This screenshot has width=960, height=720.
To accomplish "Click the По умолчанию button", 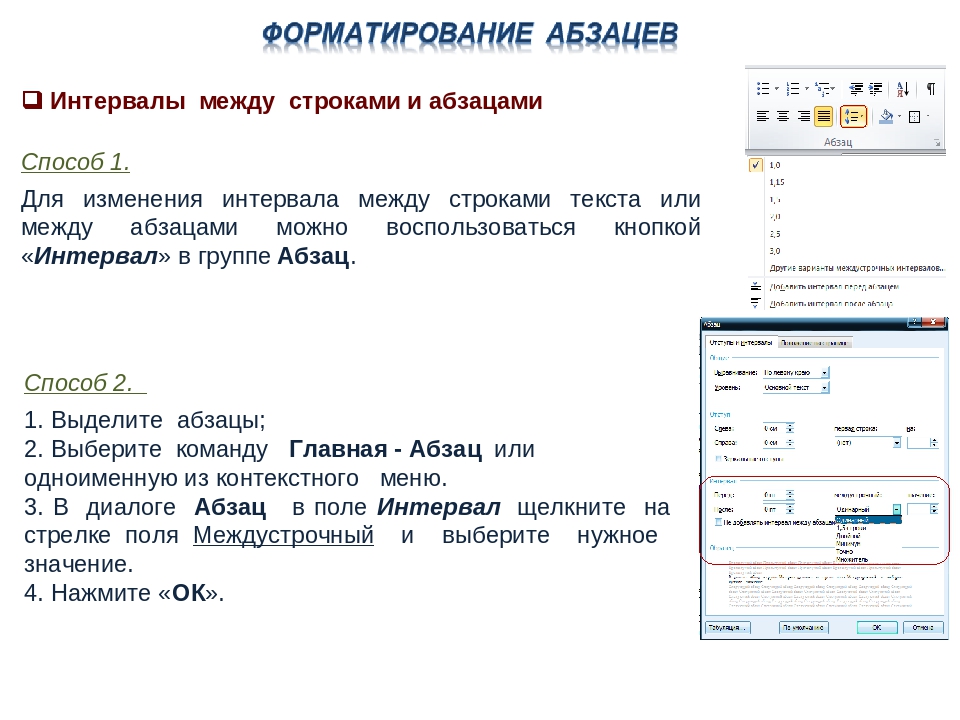I will click(804, 628).
